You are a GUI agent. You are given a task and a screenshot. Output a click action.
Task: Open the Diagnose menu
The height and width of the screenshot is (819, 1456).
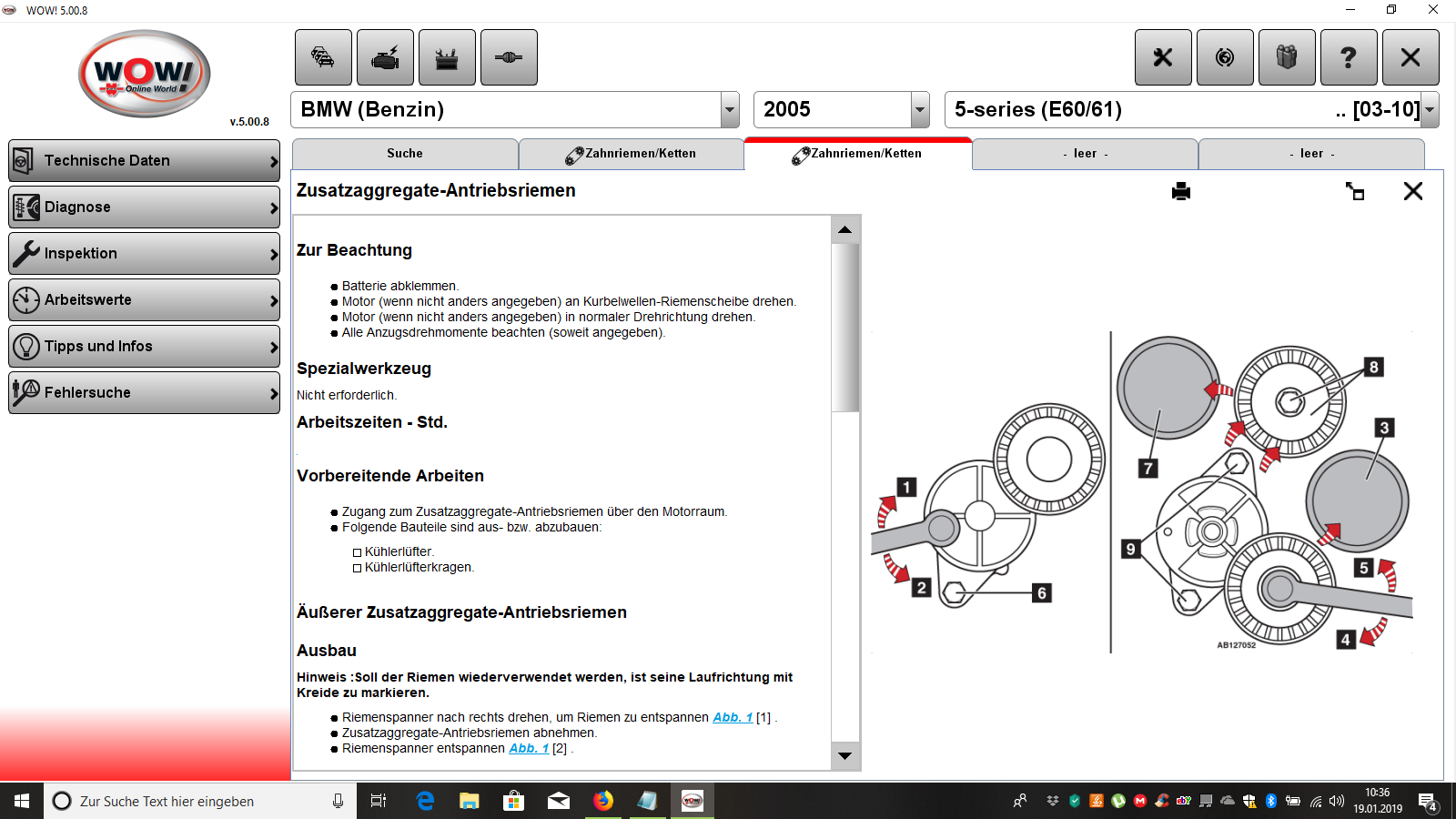tap(144, 207)
